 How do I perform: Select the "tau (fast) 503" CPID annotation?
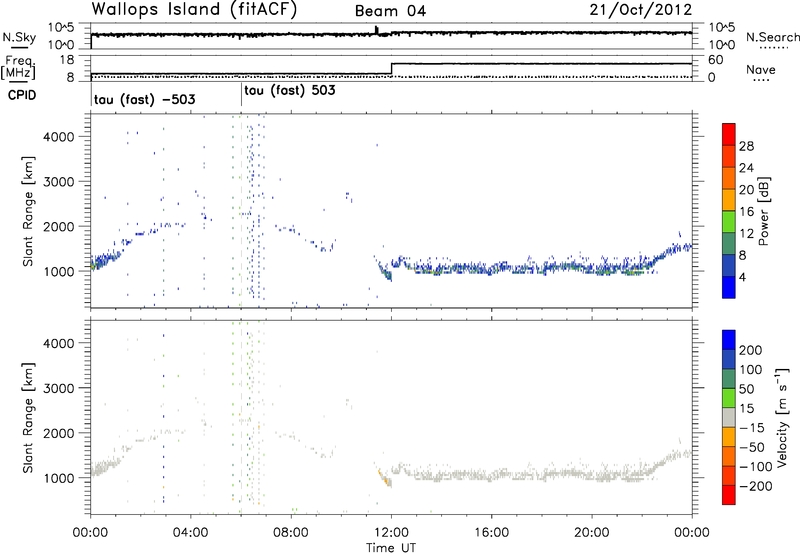(290, 91)
